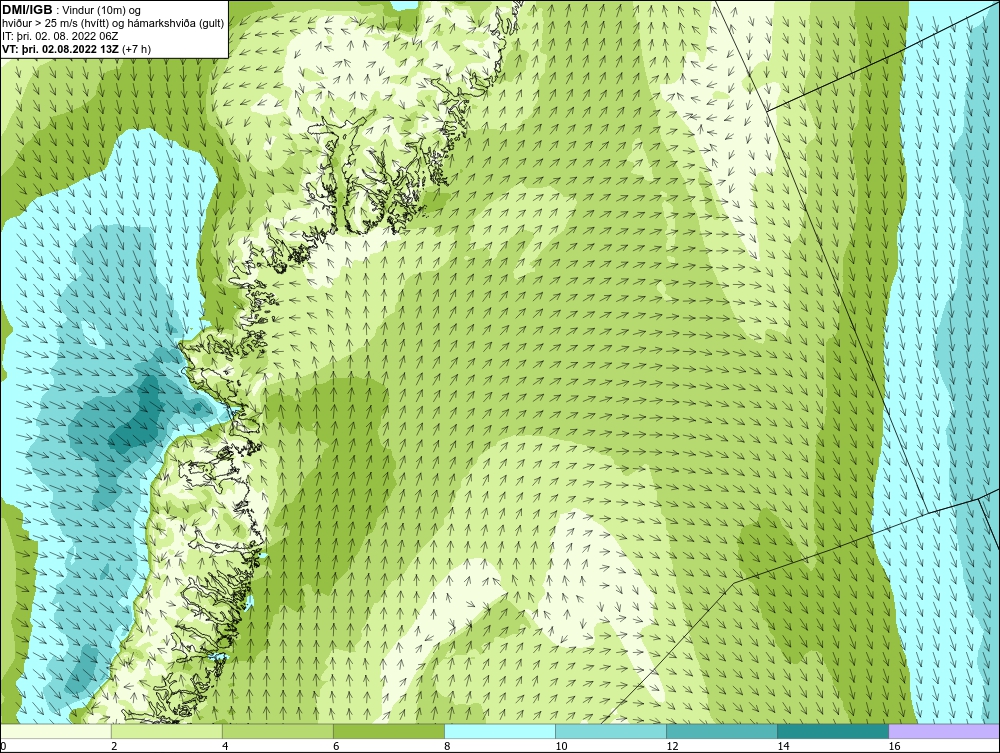
Task: Click the legend value label 2
Action: (114, 746)
